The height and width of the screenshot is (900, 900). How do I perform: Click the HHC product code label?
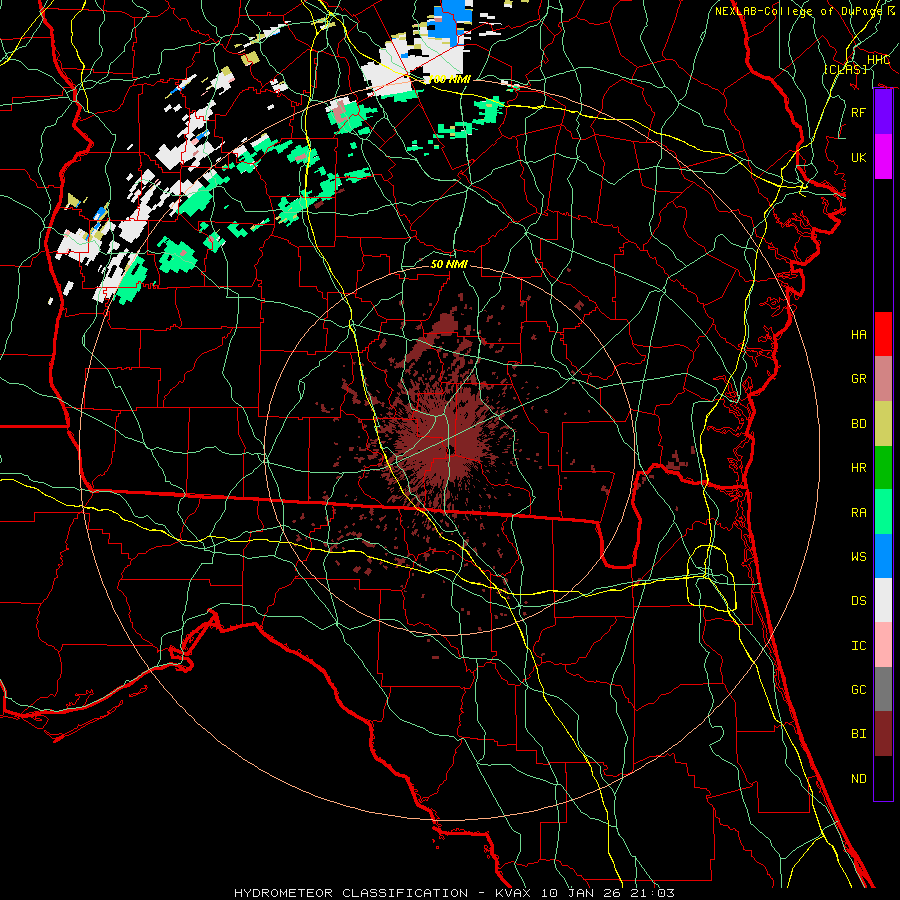(x=878, y=60)
